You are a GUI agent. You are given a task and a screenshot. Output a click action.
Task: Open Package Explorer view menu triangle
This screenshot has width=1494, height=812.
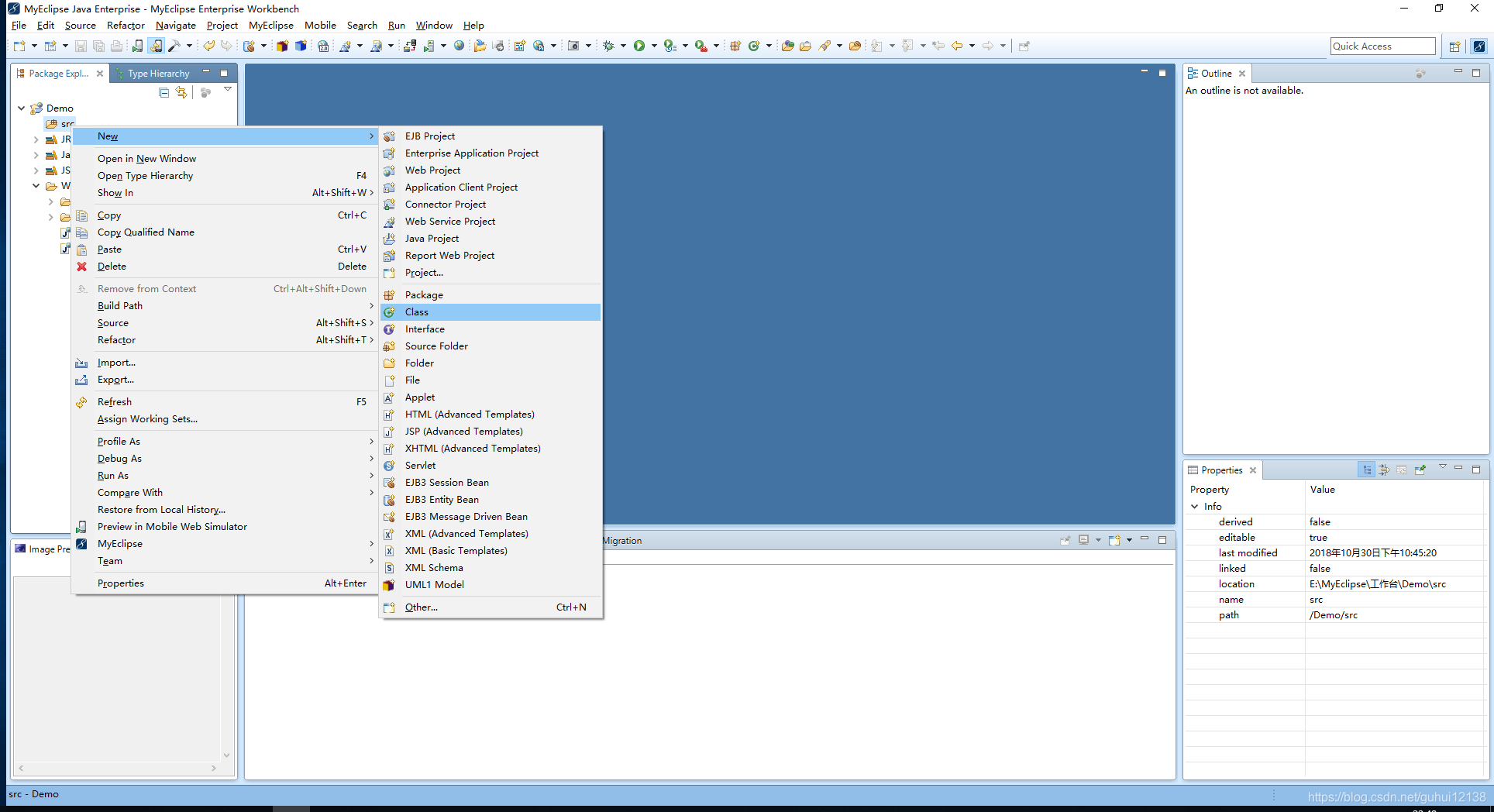tap(228, 89)
